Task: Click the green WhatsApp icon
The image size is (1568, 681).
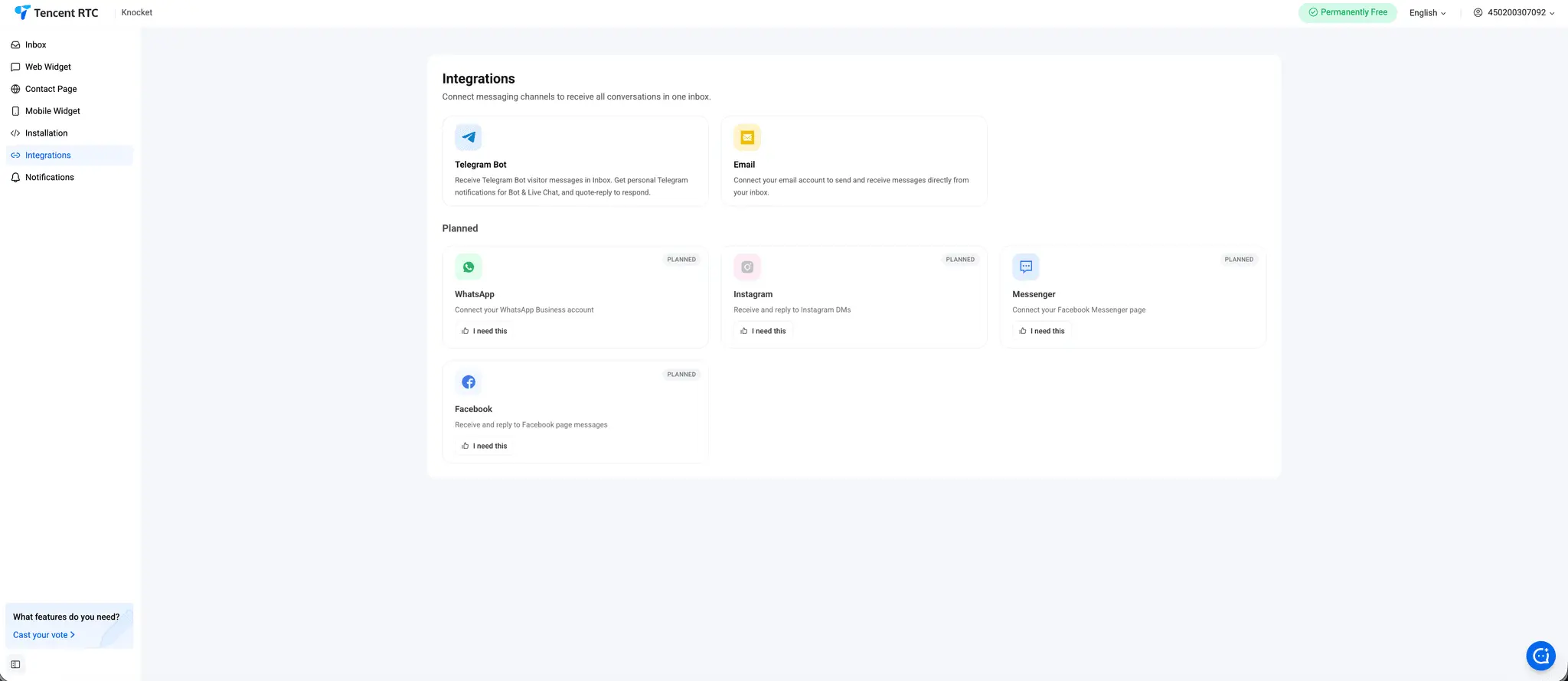Action: (x=469, y=267)
